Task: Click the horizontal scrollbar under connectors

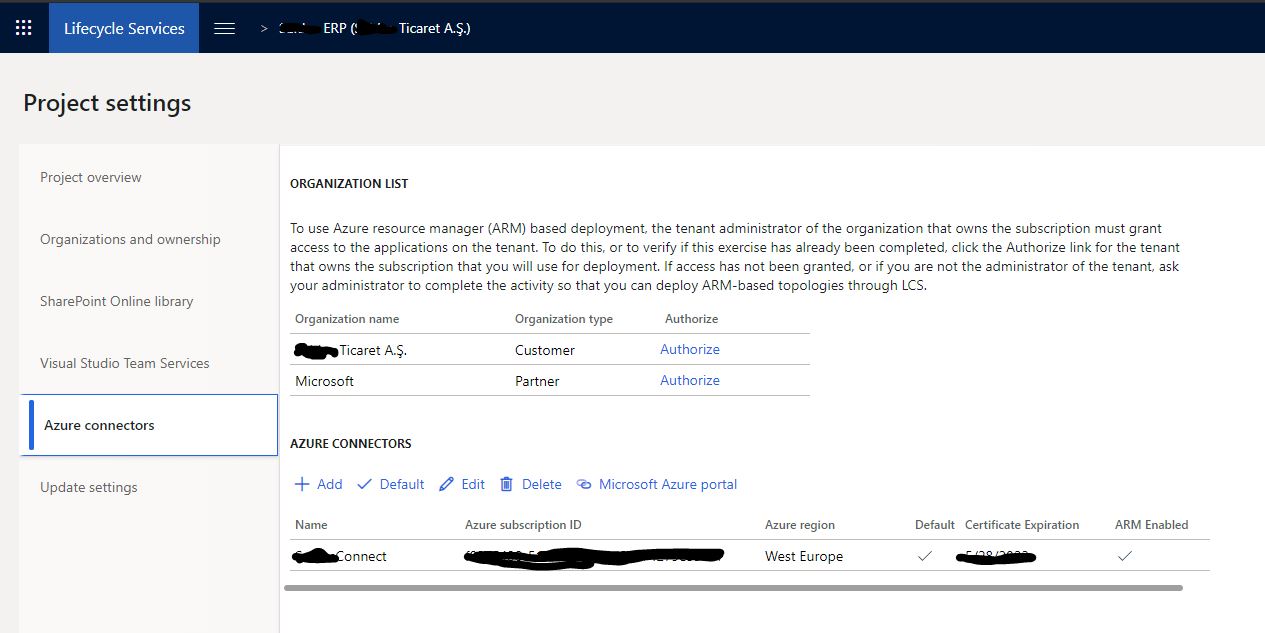Action: (733, 588)
